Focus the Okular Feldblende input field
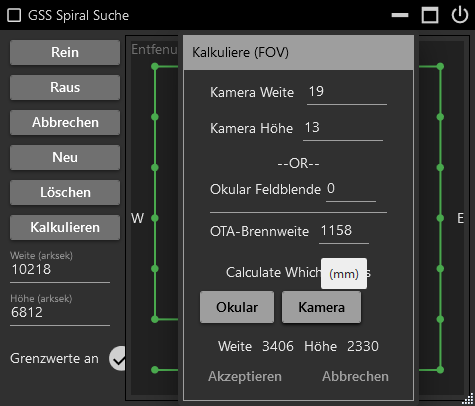 (351, 190)
